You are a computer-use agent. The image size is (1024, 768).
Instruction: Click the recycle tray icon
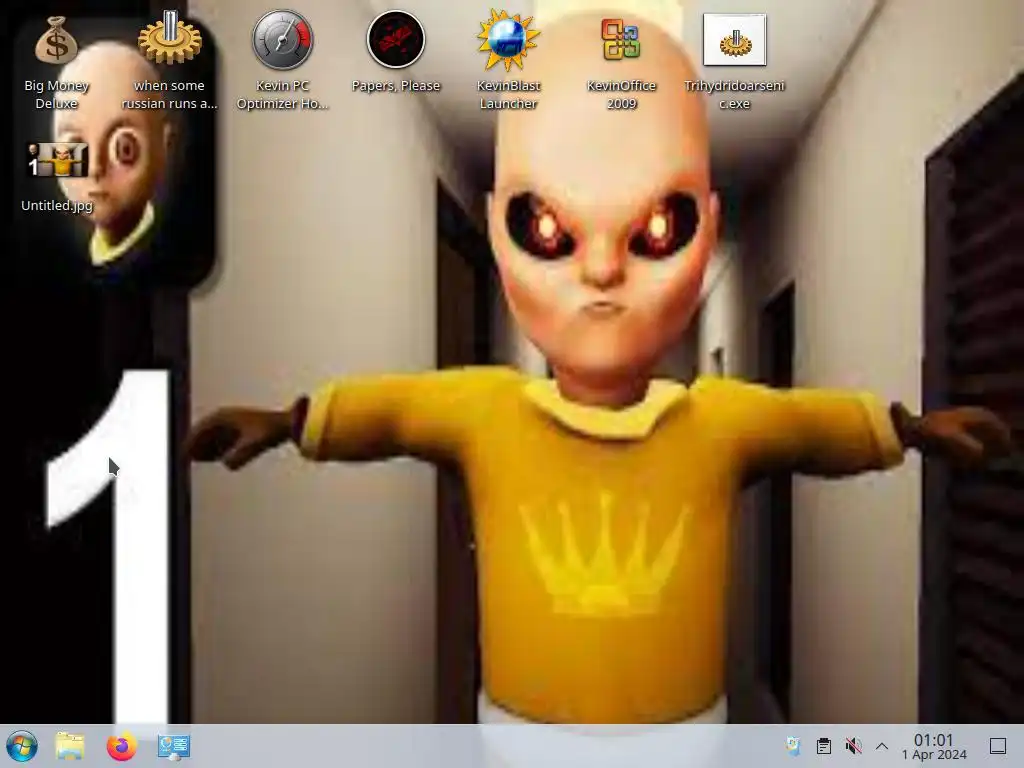(793, 746)
